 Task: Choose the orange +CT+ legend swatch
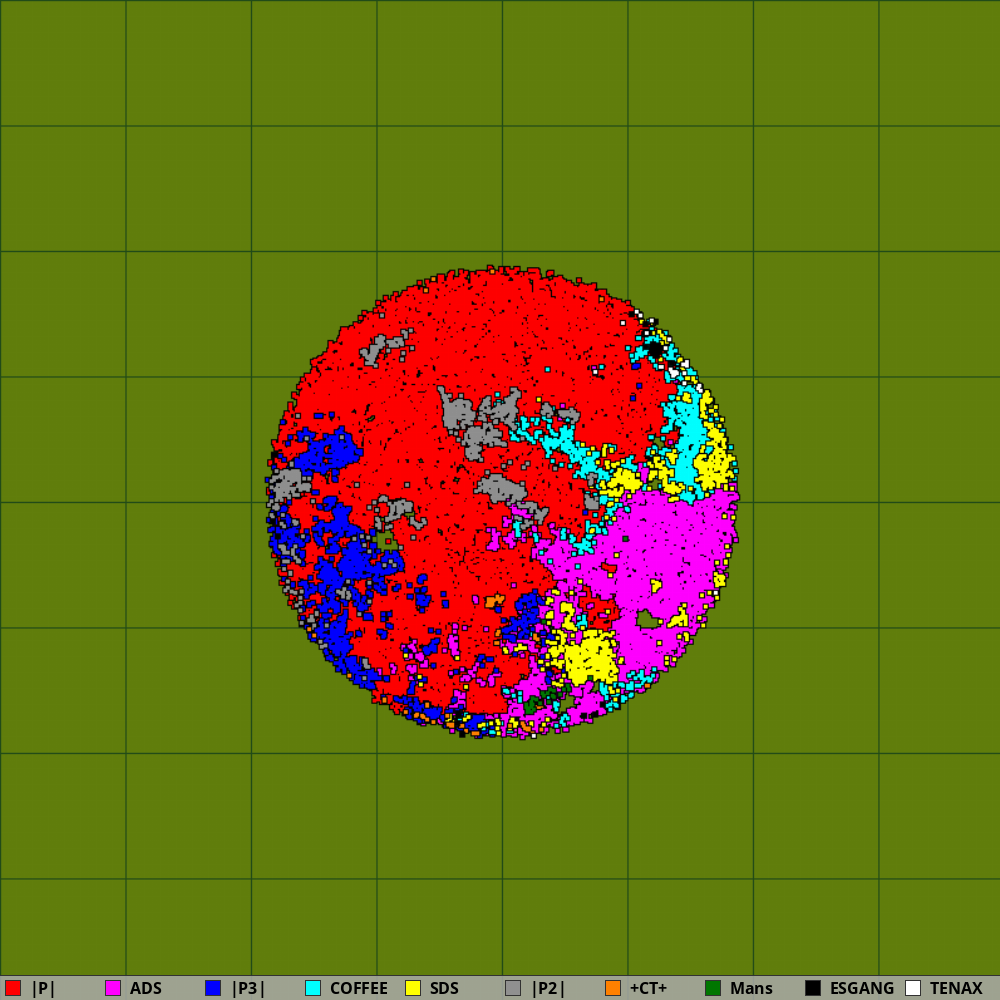(x=613, y=988)
